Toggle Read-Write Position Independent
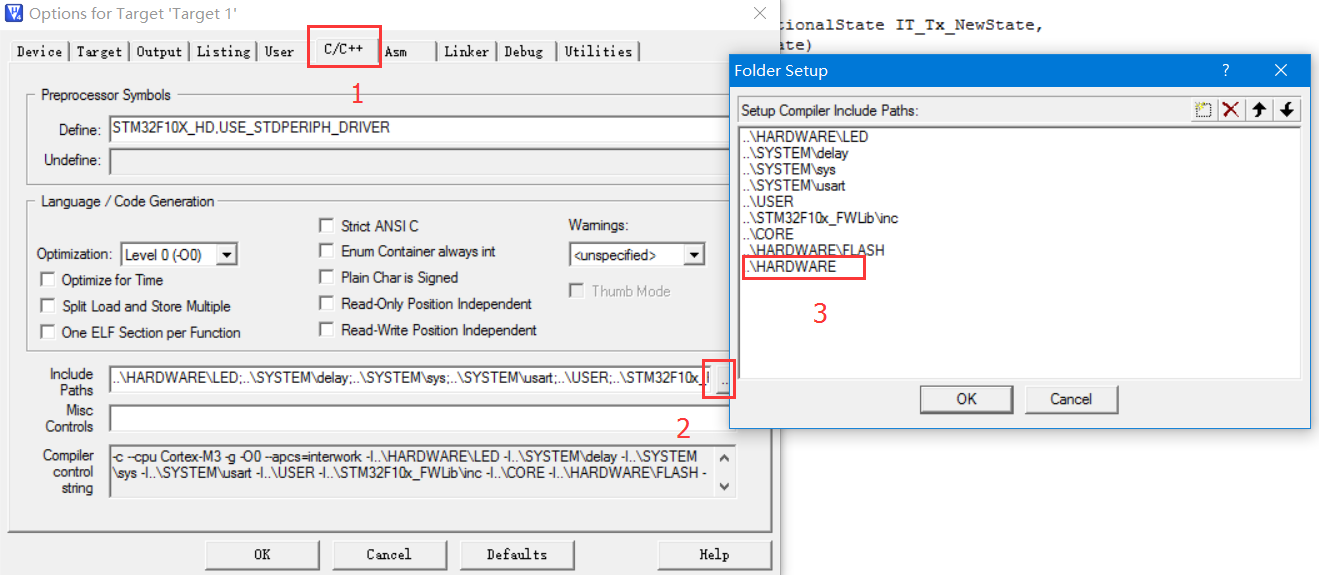Image resolution: width=1319 pixels, height=575 pixels. [x=326, y=330]
